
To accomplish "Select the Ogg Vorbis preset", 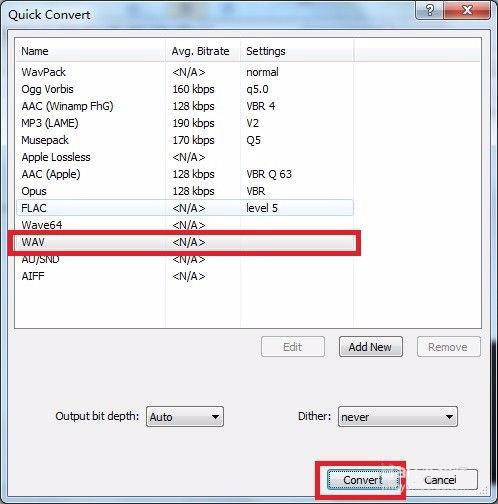I will tap(185, 89).
